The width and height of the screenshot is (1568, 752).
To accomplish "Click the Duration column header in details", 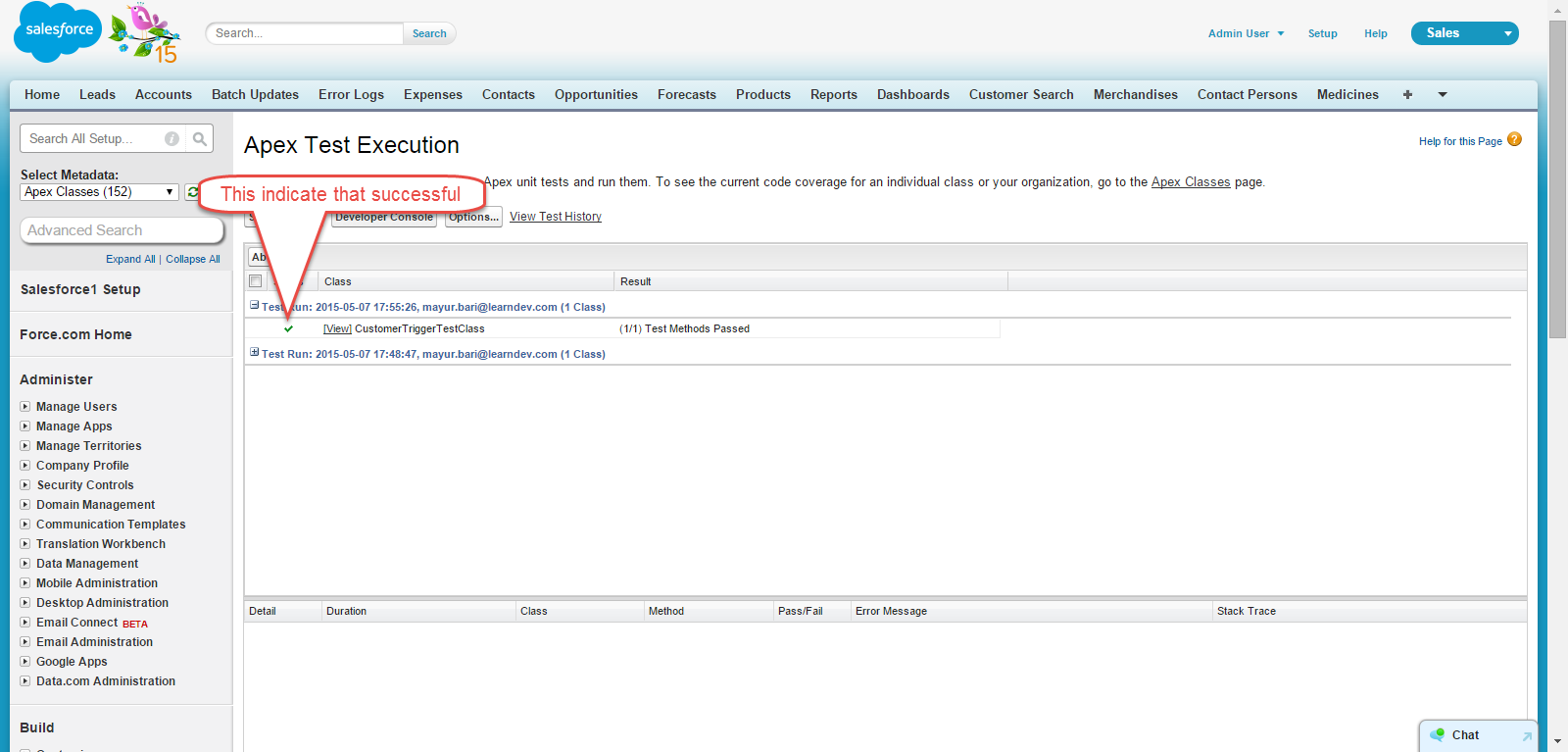I will coord(418,611).
